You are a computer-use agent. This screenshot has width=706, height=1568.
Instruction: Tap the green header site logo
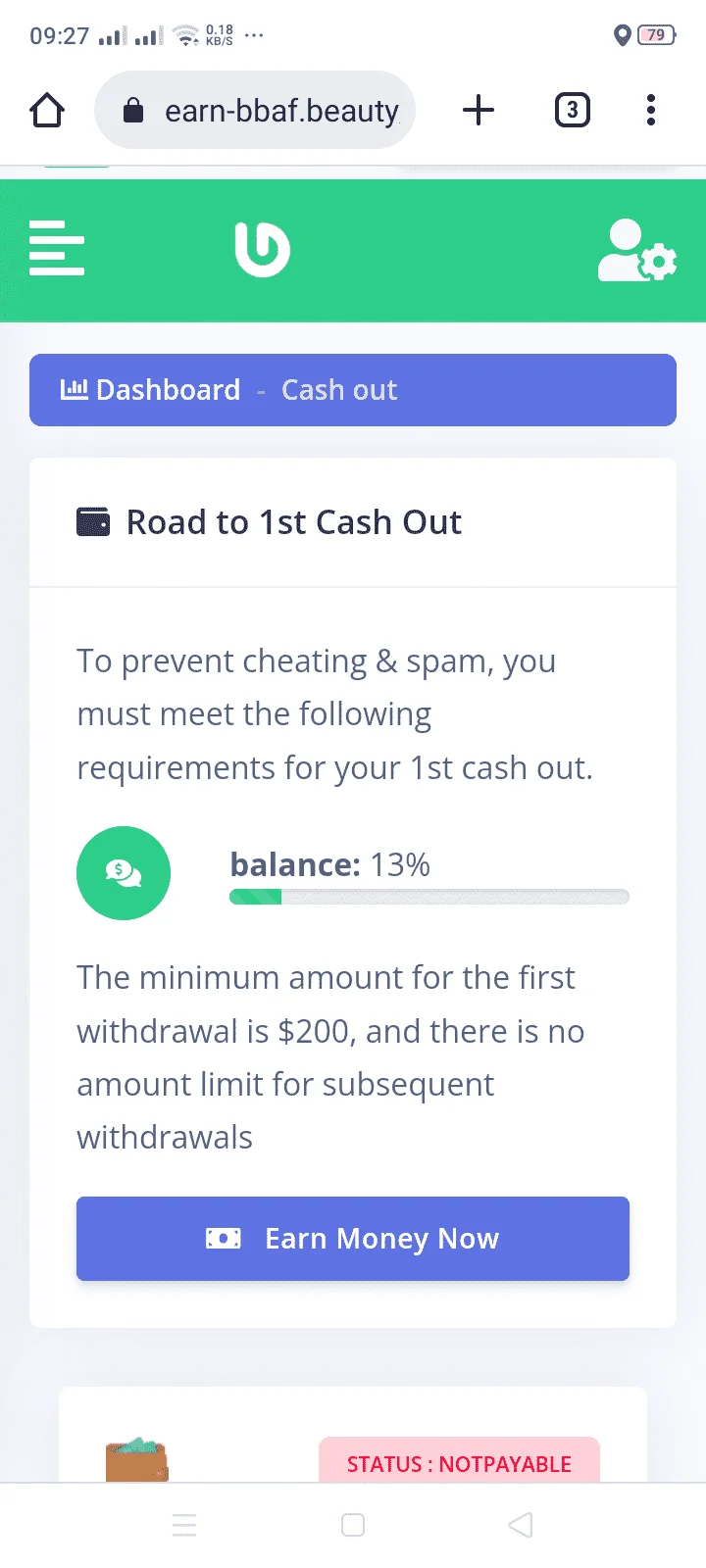(x=263, y=249)
